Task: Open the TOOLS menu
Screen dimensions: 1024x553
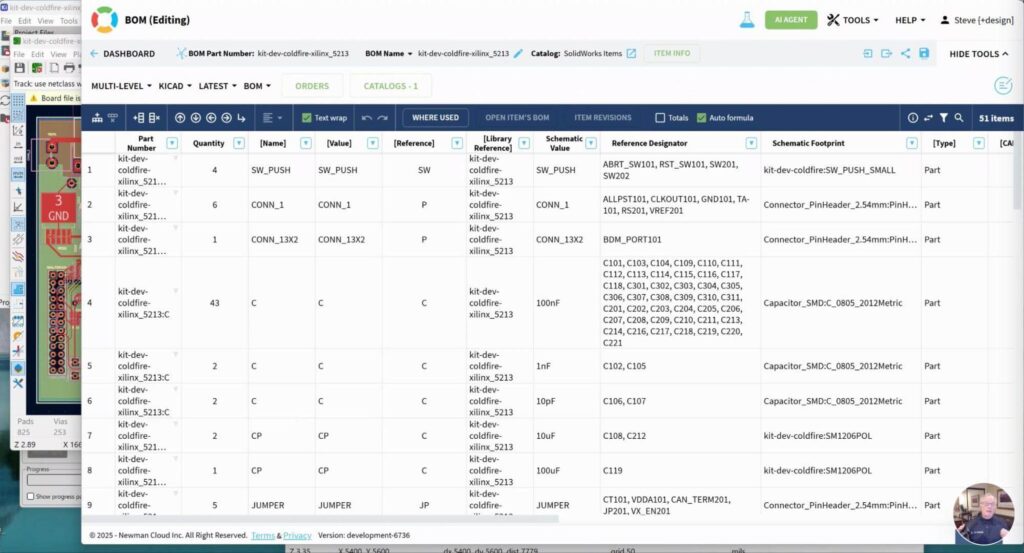Action: click(x=852, y=20)
